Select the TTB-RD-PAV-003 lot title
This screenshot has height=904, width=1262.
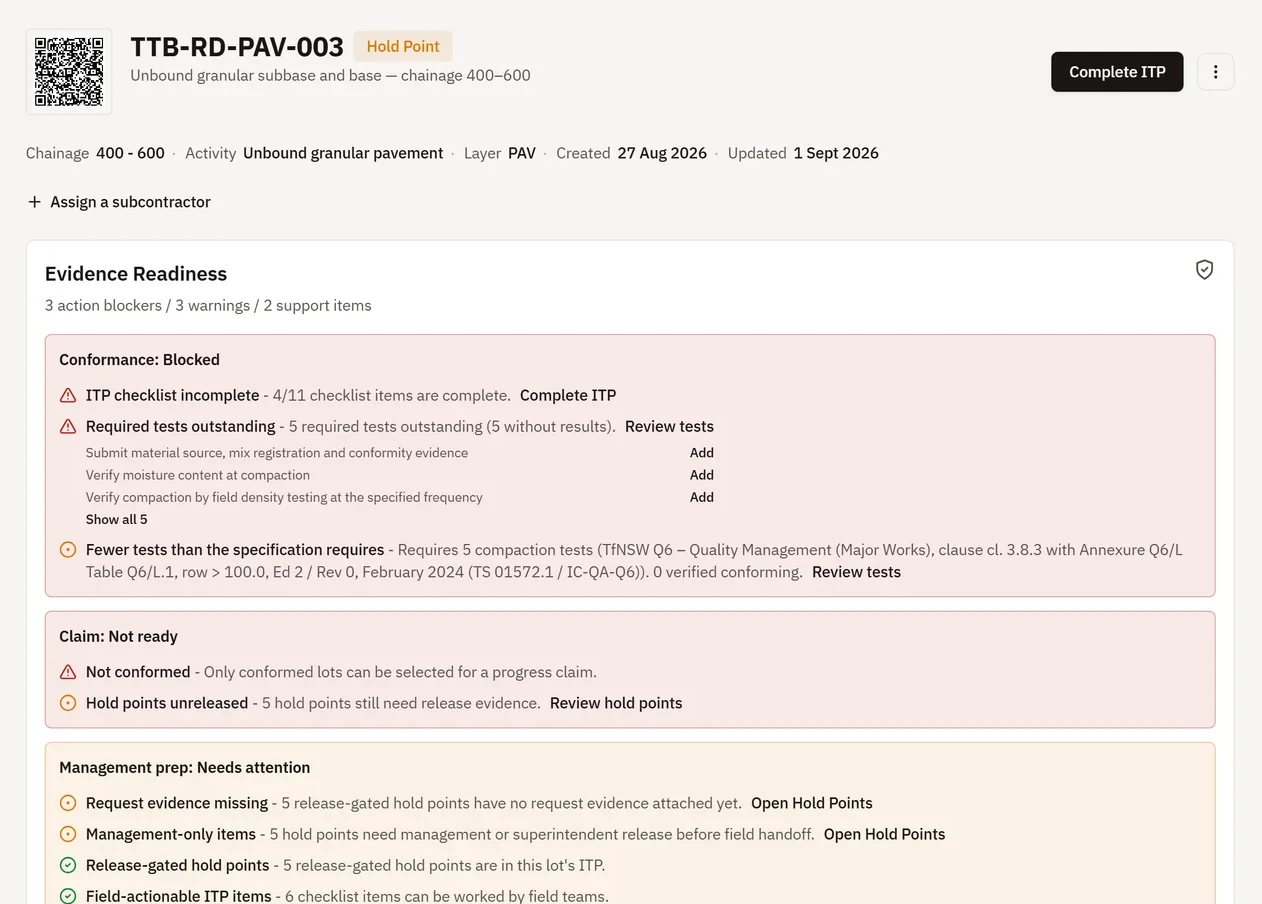click(237, 46)
